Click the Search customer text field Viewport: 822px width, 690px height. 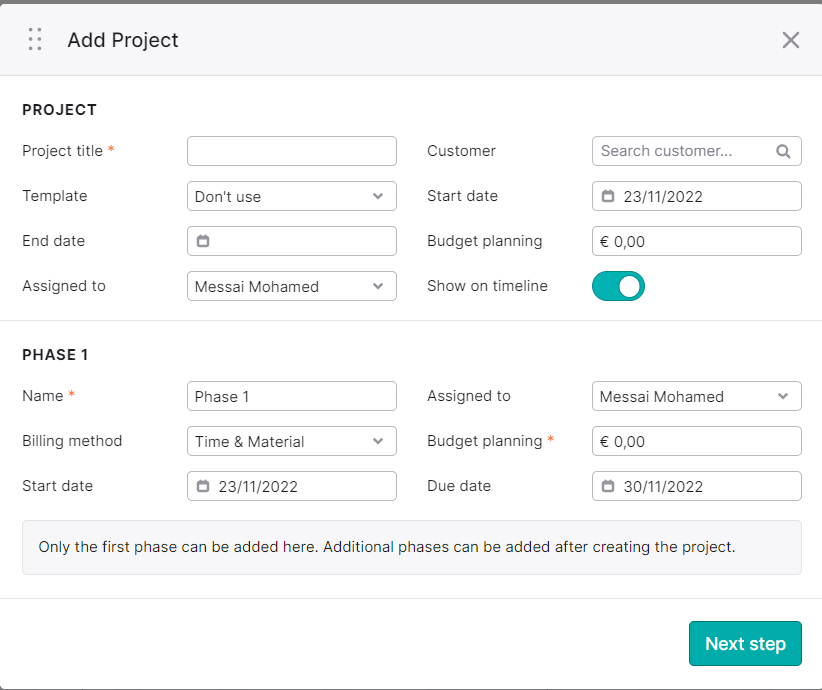tap(697, 151)
